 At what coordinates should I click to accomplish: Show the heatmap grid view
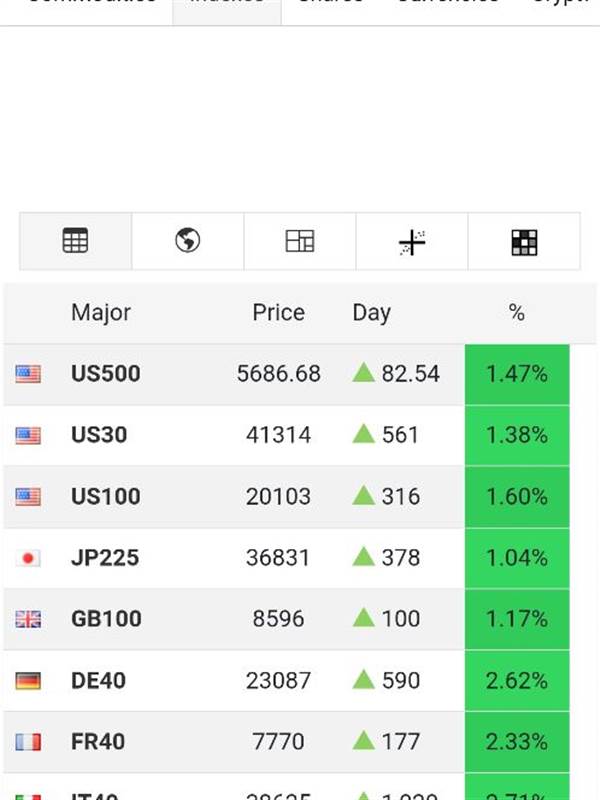pyautogui.click(x=523, y=241)
